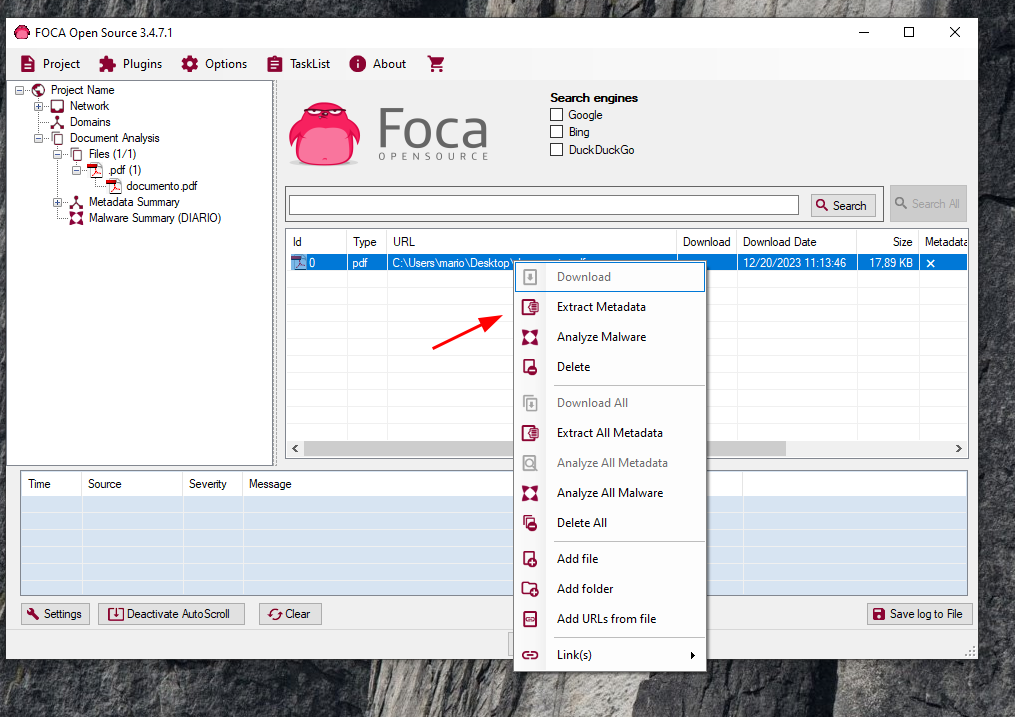Click the search query input field
Viewport: 1015px width, 717px height.
[544, 204]
